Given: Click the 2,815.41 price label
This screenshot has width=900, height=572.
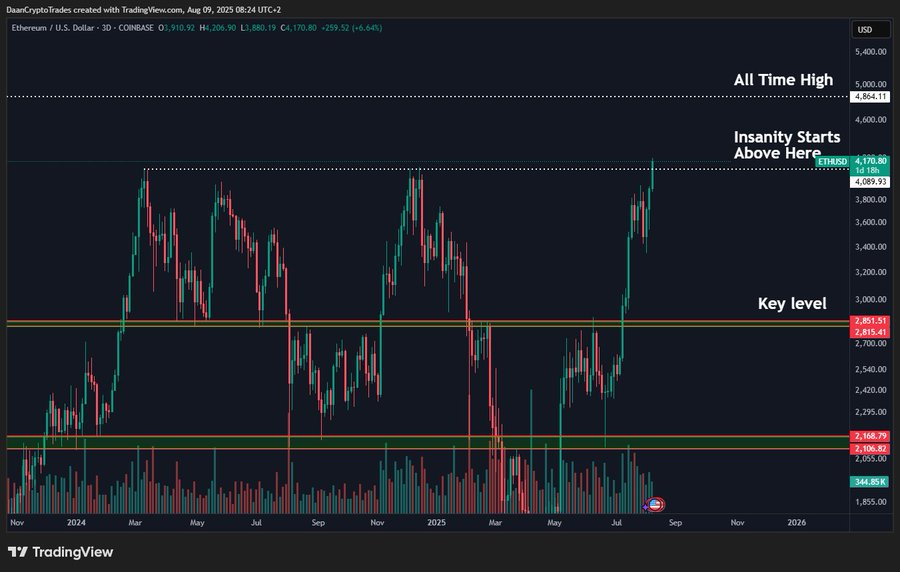Looking at the screenshot, I should [x=870, y=332].
